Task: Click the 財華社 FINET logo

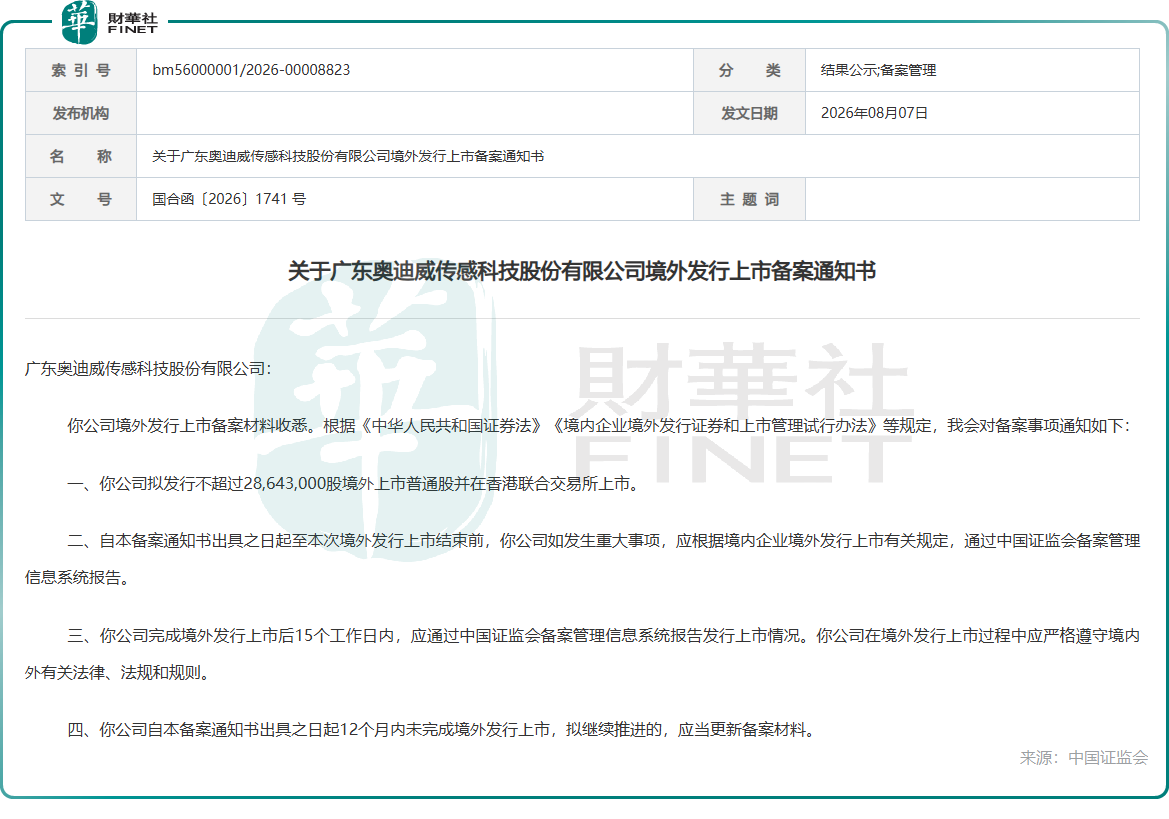Action: (110, 22)
